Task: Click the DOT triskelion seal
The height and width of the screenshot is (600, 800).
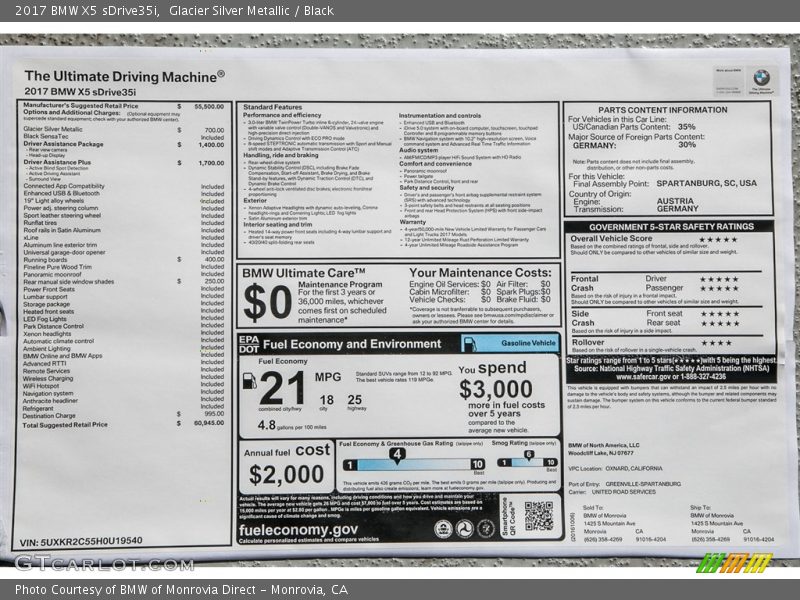Action: pyautogui.click(x=464, y=528)
